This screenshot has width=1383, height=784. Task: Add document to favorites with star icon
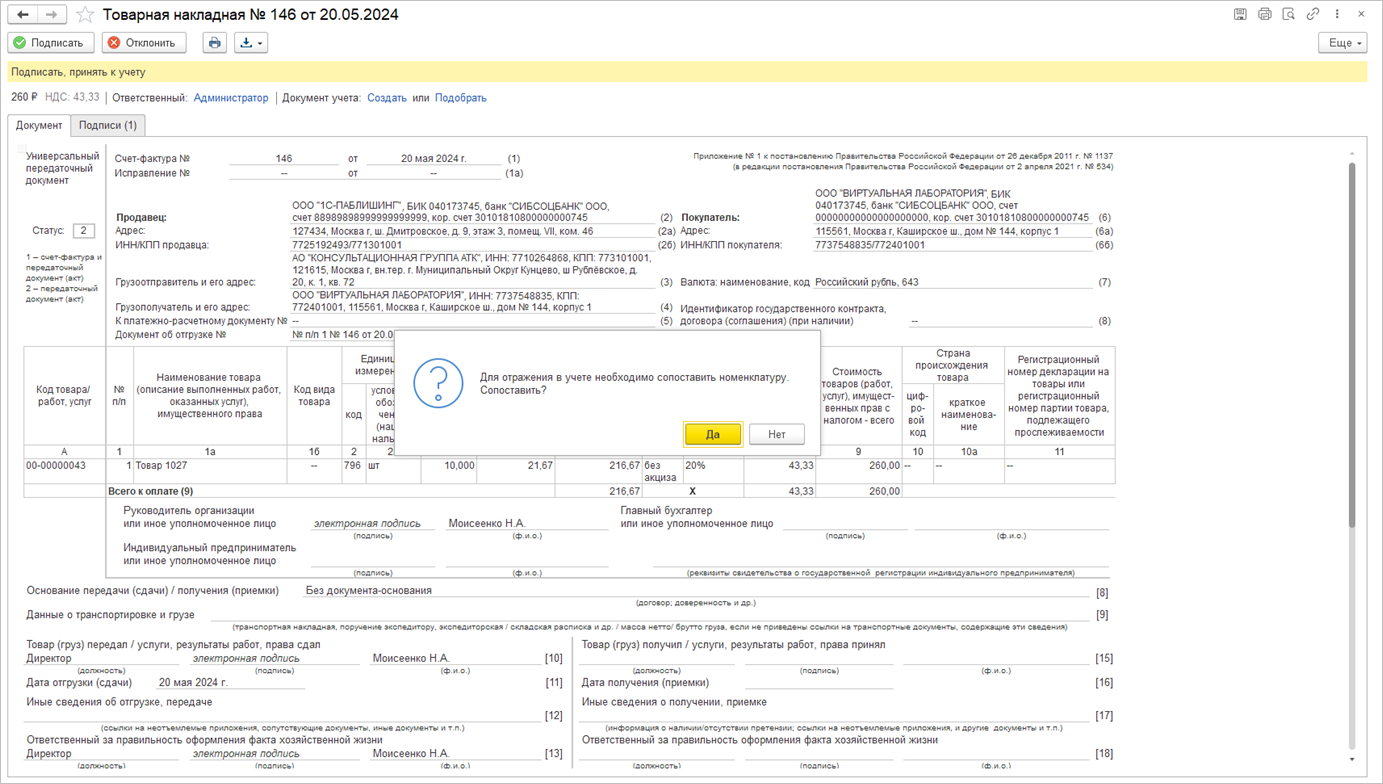pyautogui.click(x=86, y=14)
